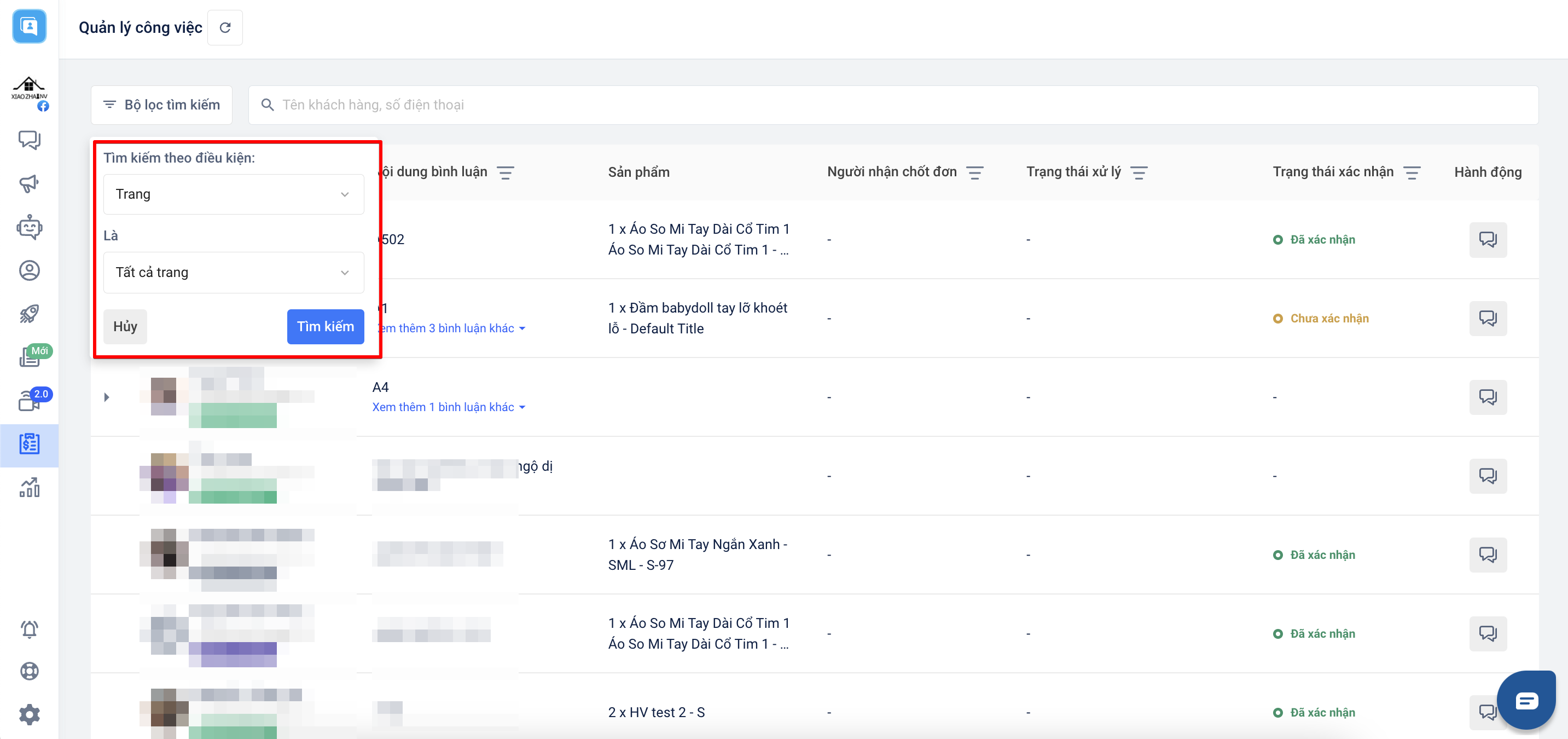Viewport: 1568px width, 739px height.
Task: Open the chatbot robot icon in sidebar
Action: [28, 227]
